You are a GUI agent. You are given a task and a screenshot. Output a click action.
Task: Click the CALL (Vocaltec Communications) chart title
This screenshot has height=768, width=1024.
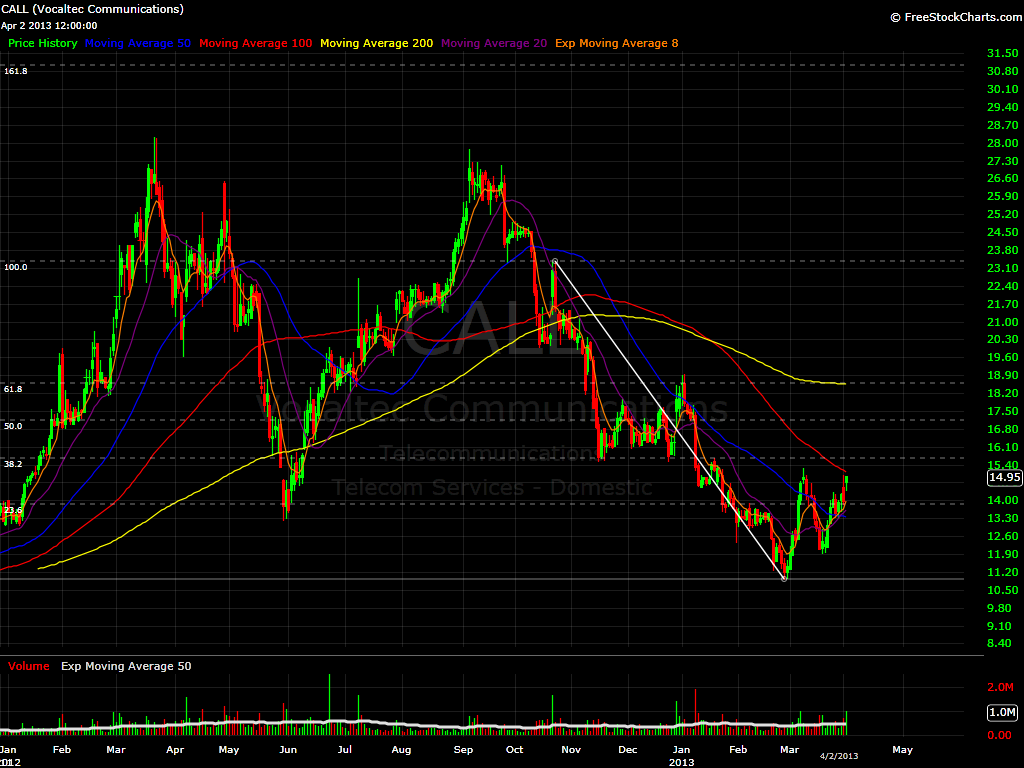click(x=94, y=9)
